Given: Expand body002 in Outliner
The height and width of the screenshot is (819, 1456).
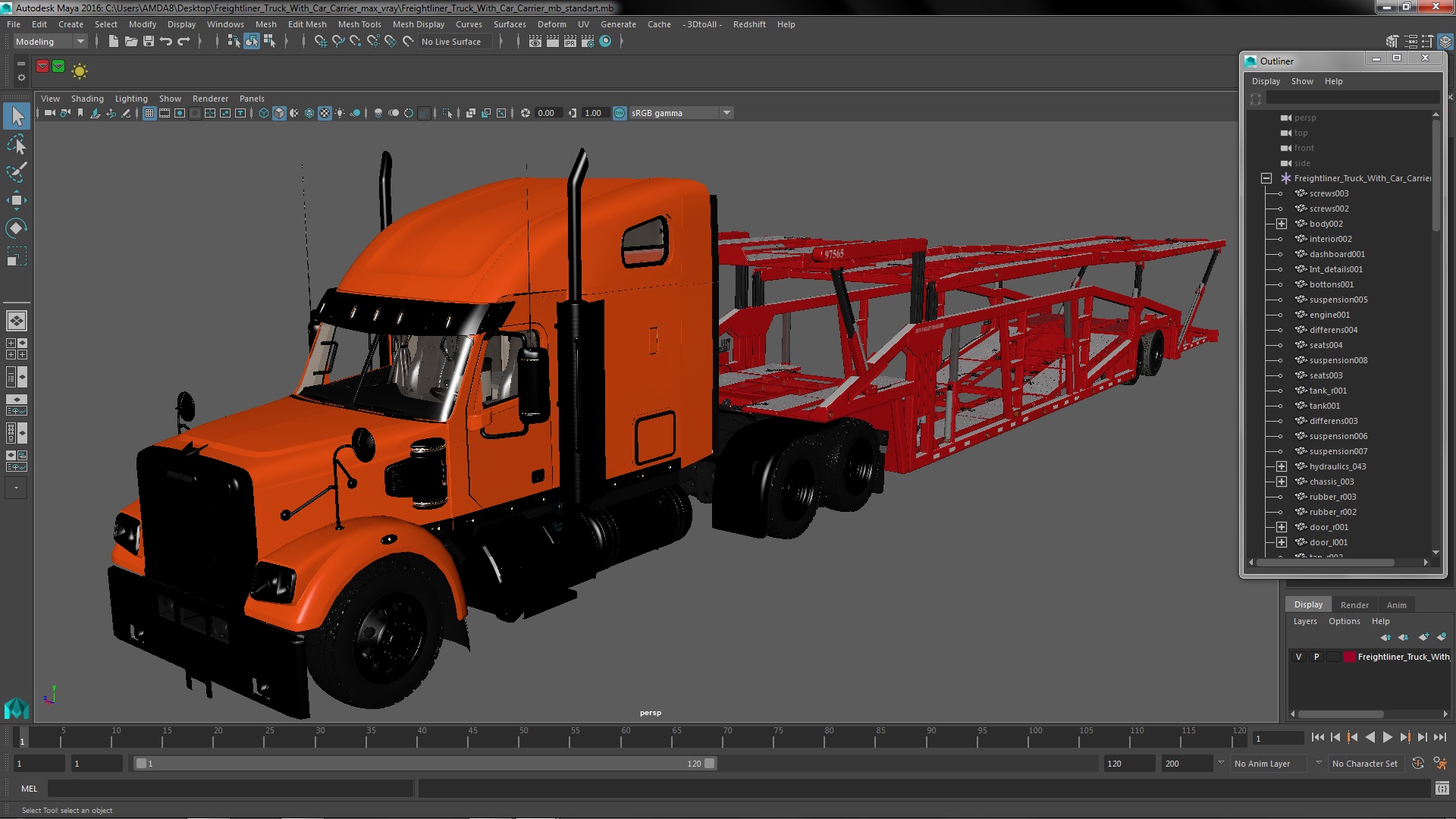Looking at the screenshot, I should click(1281, 224).
